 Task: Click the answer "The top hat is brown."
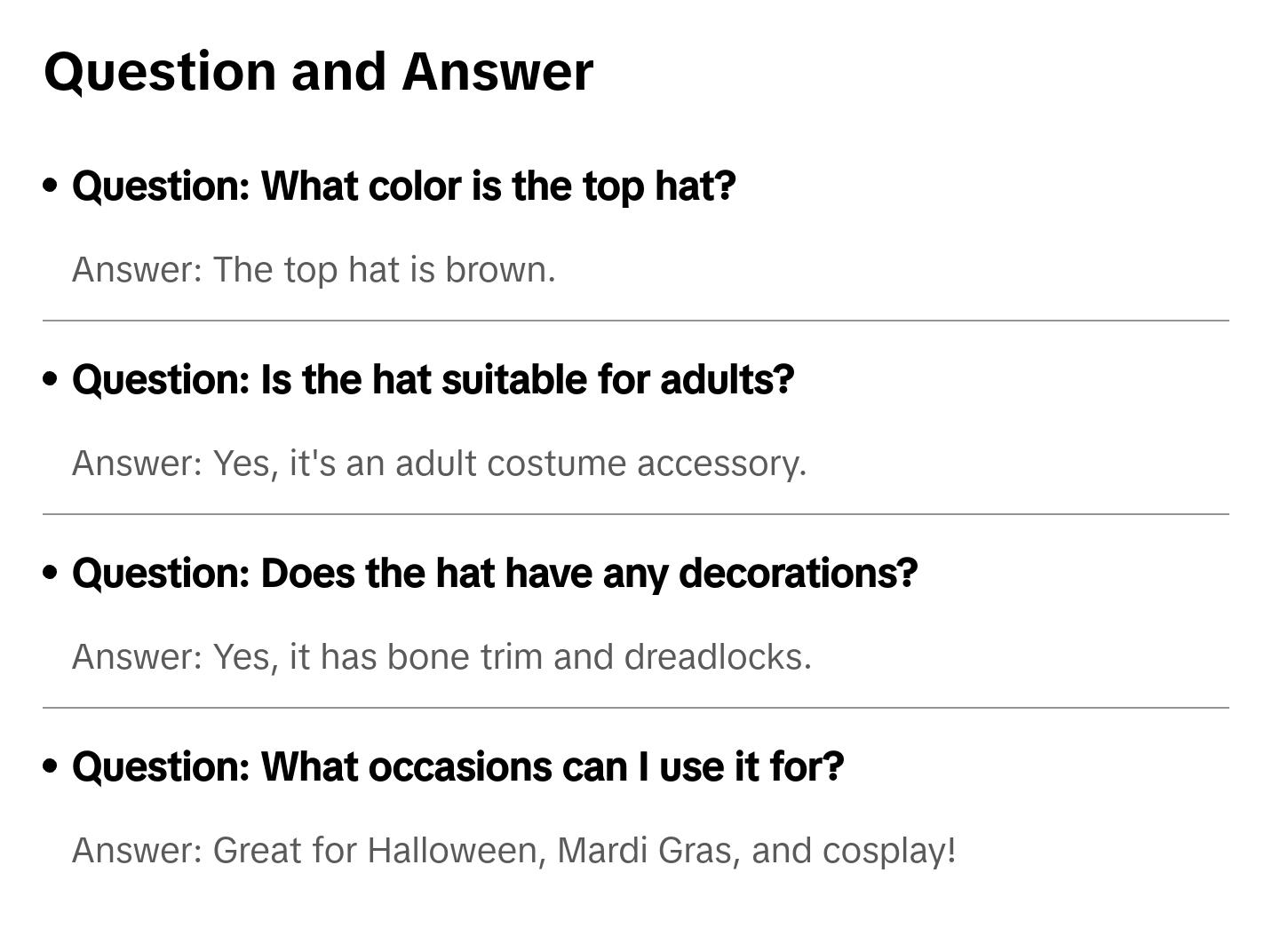[314, 270]
